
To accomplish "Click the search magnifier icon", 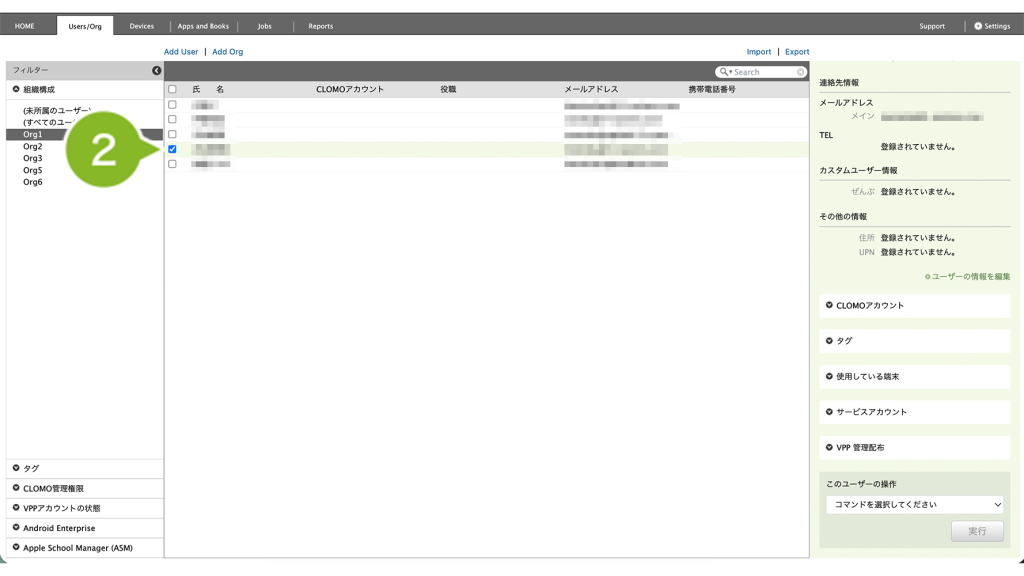I will 724,72.
